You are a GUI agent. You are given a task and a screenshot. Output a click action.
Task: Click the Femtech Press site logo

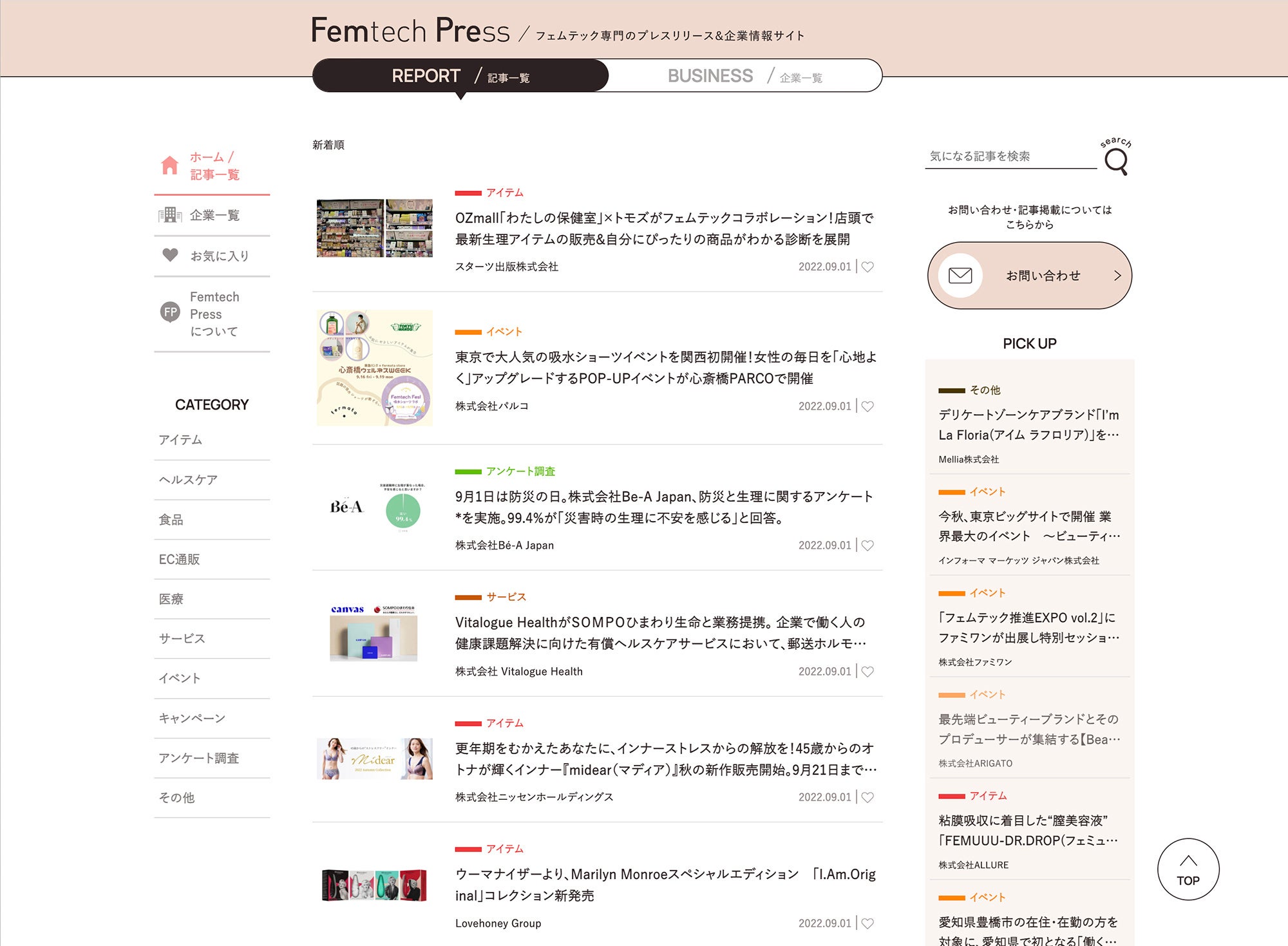410,30
